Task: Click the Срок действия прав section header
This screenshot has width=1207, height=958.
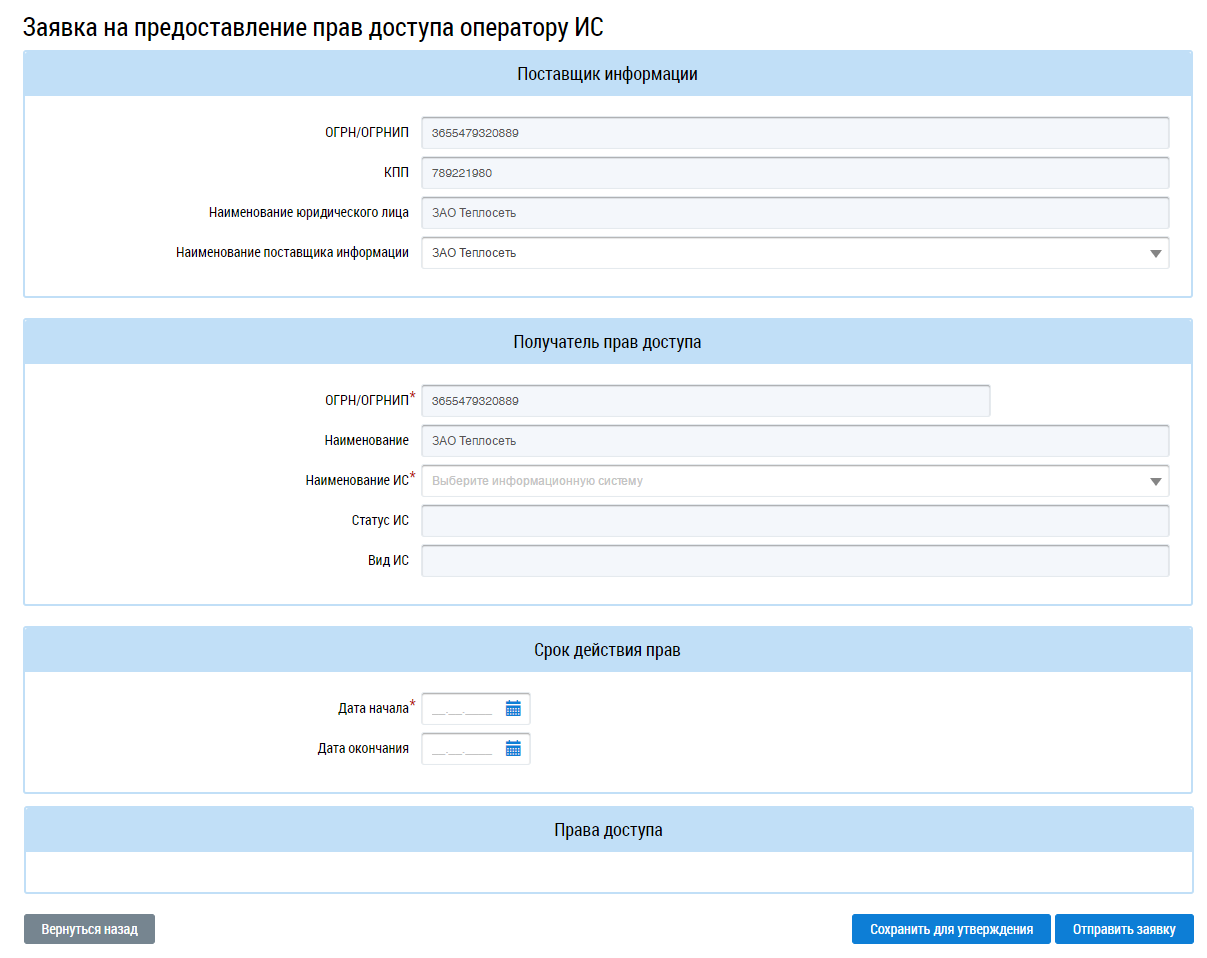Action: click(x=608, y=650)
